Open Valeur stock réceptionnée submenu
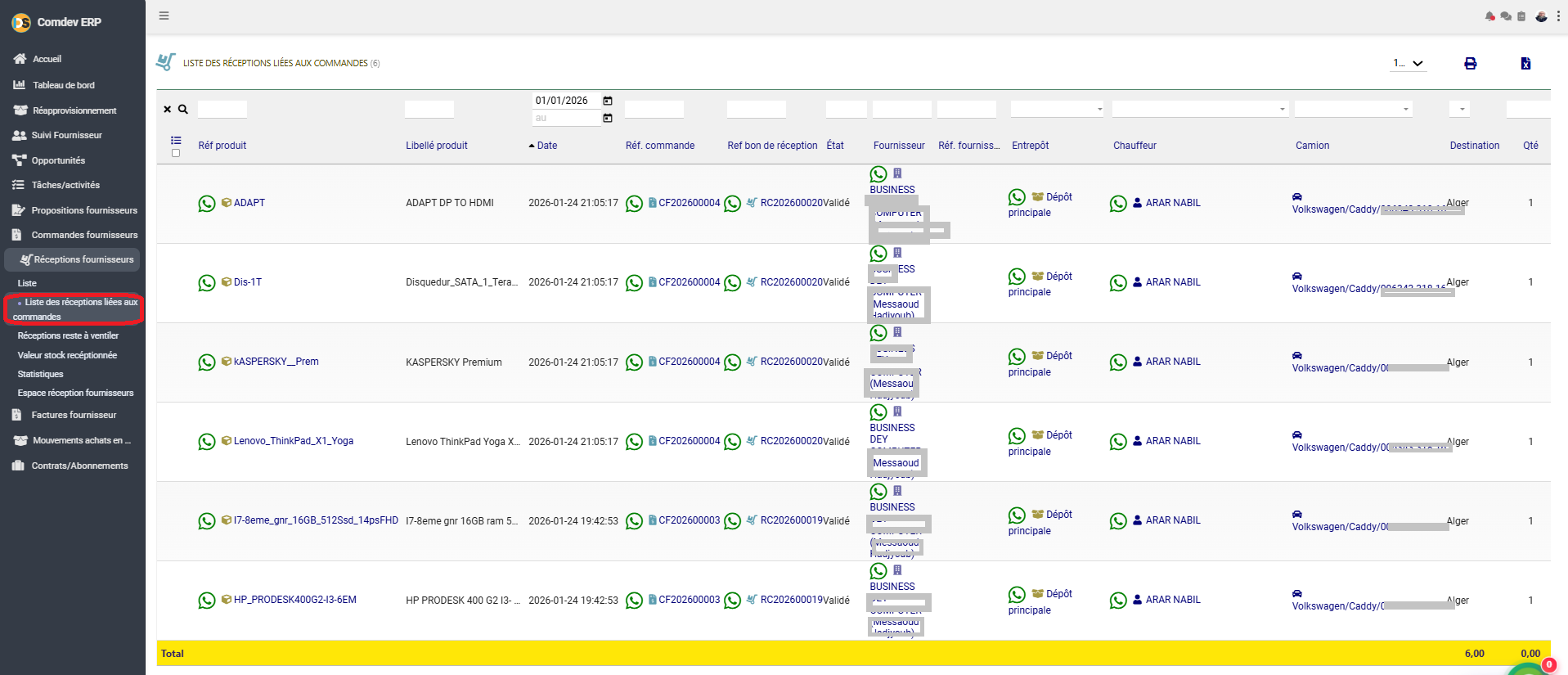This screenshot has width=1568, height=675. (67, 355)
